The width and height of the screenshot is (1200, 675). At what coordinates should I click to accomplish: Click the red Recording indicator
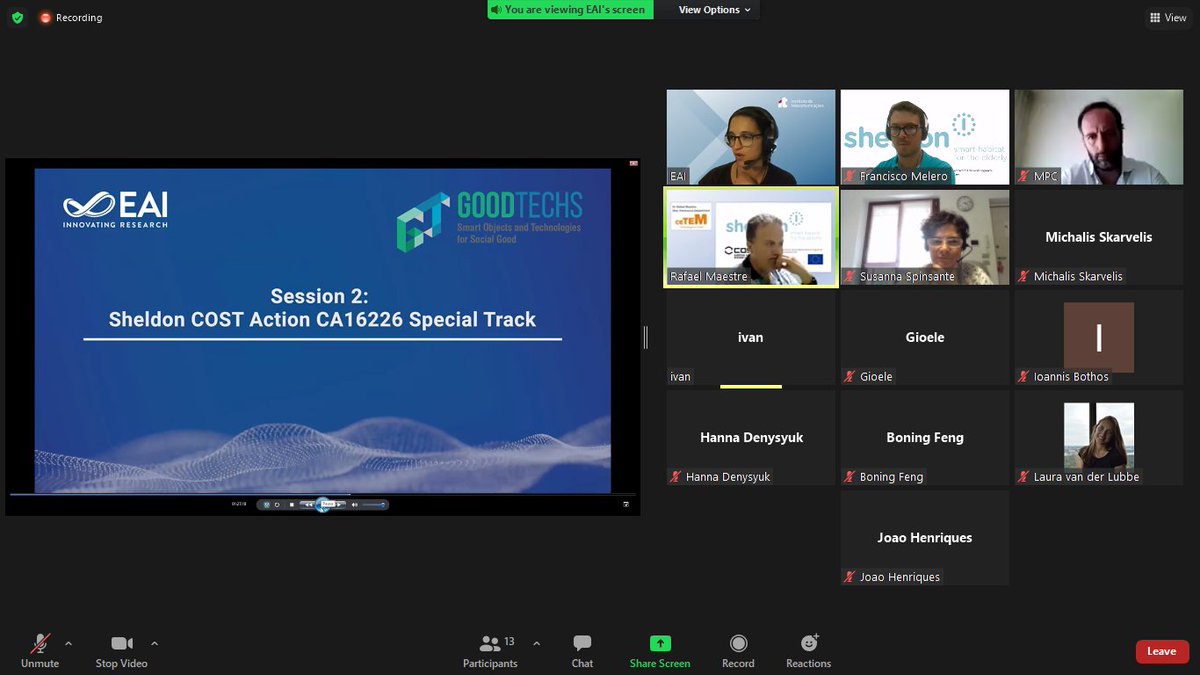[70, 18]
